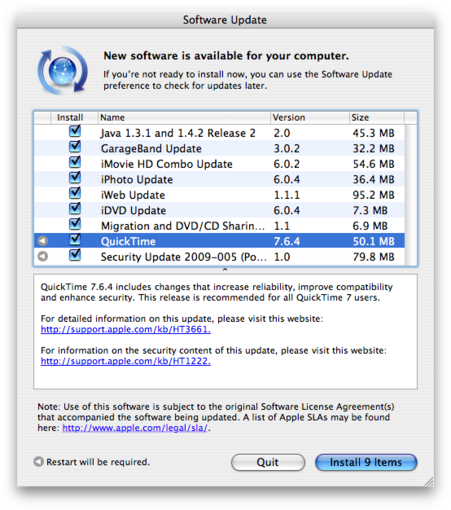The width and height of the screenshot is (451, 510).
Task: Click the QuickTime version 7.6.4 cell
Action: [x=287, y=241]
